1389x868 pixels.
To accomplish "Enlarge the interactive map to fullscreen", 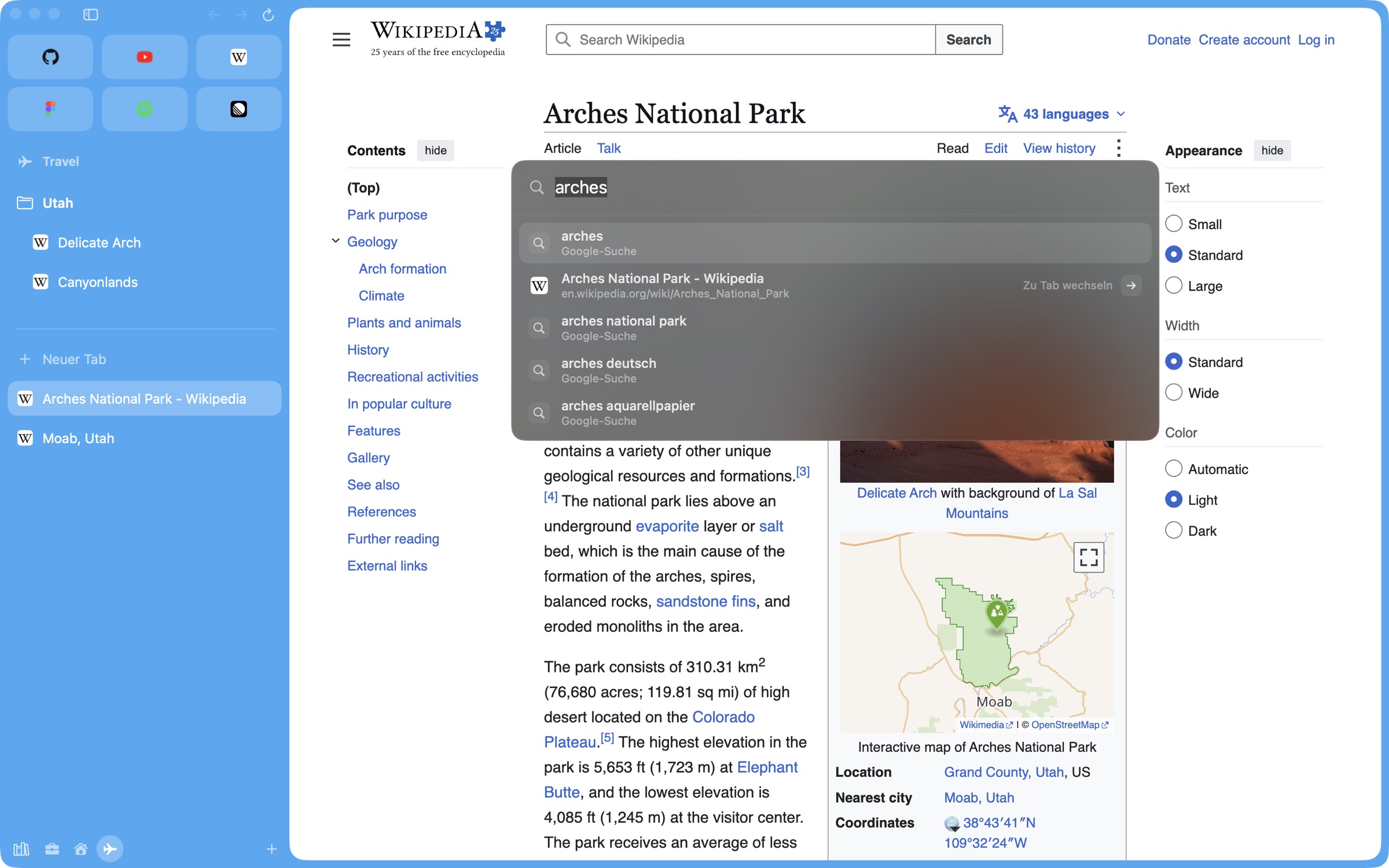I will 1089,557.
